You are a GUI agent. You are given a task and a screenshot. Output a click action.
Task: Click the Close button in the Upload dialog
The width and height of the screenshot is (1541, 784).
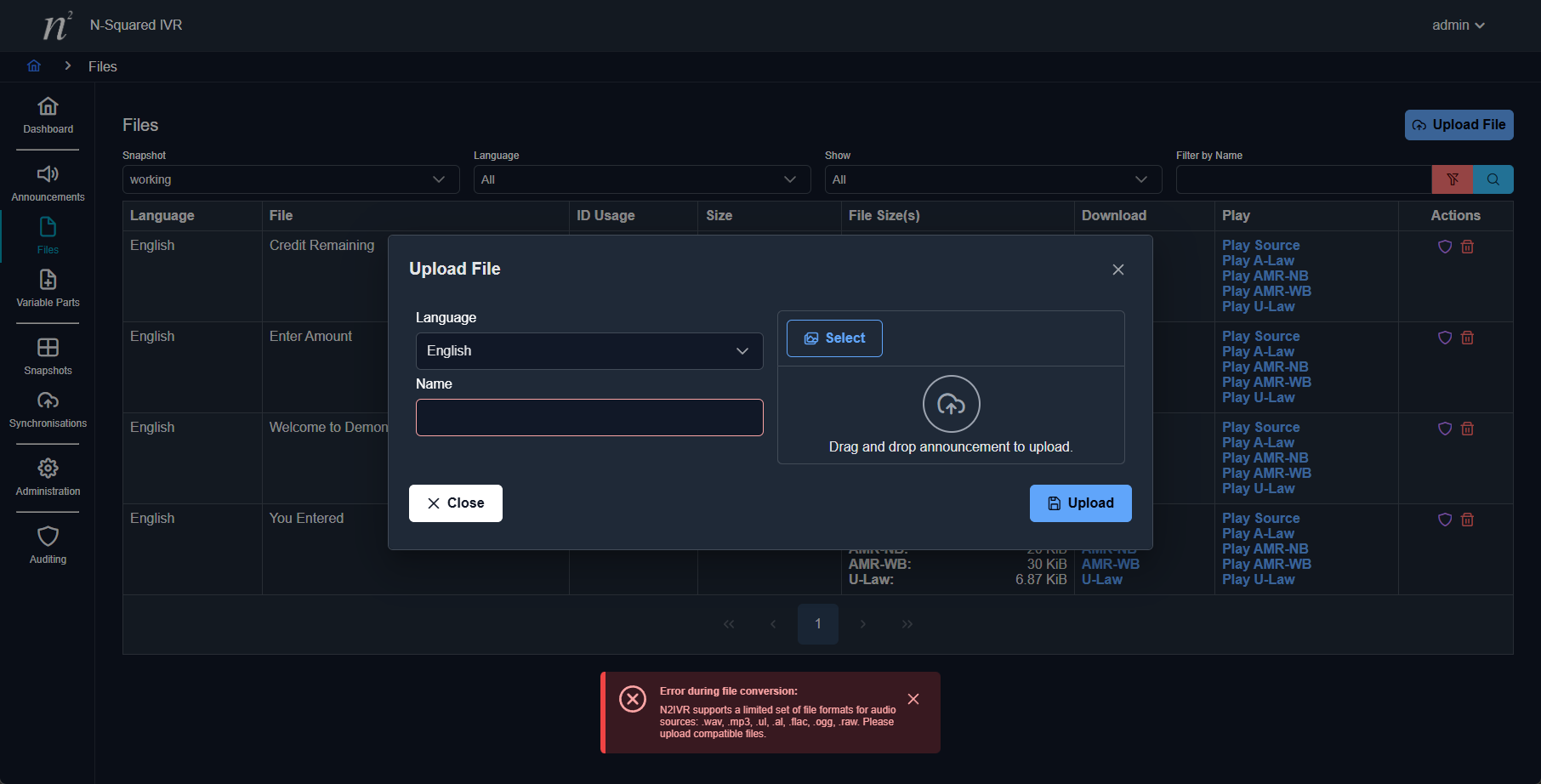455,503
